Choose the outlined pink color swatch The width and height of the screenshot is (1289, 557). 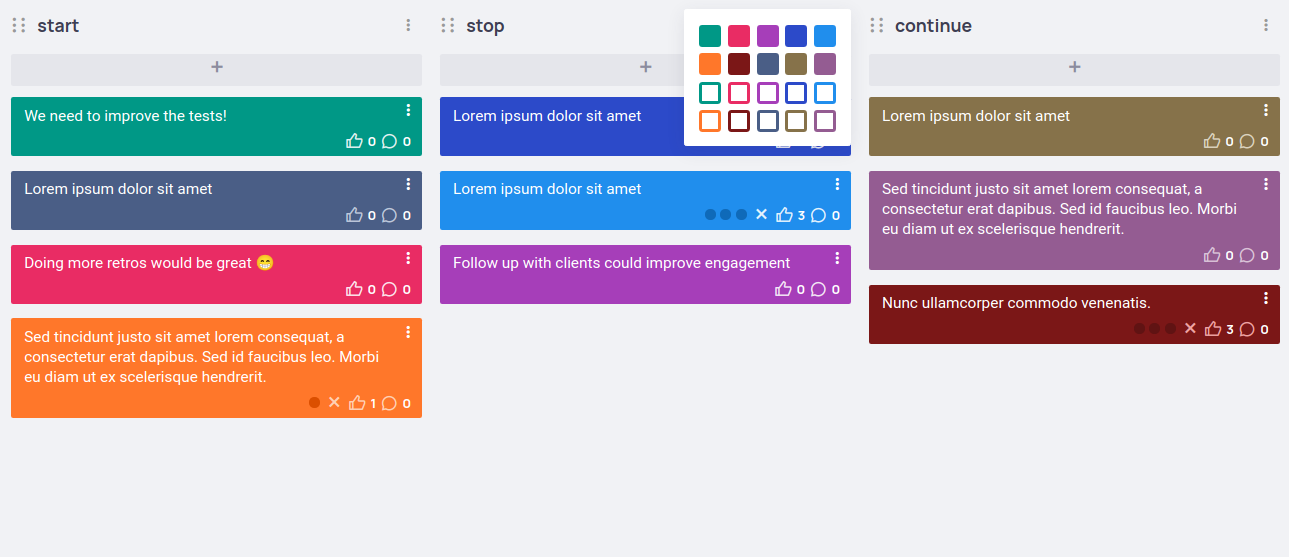coord(739,93)
